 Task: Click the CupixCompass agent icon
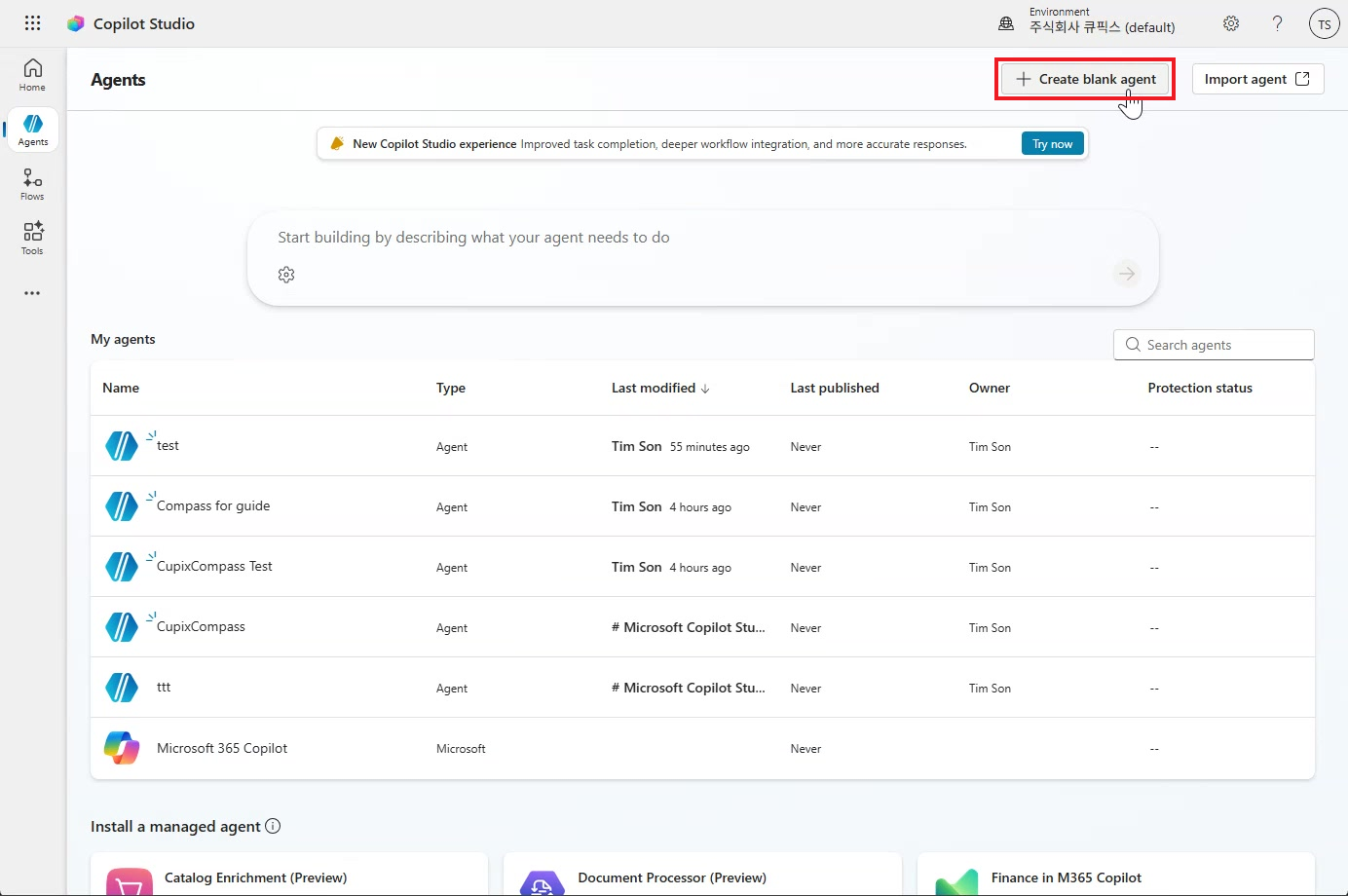coord(122,627)
